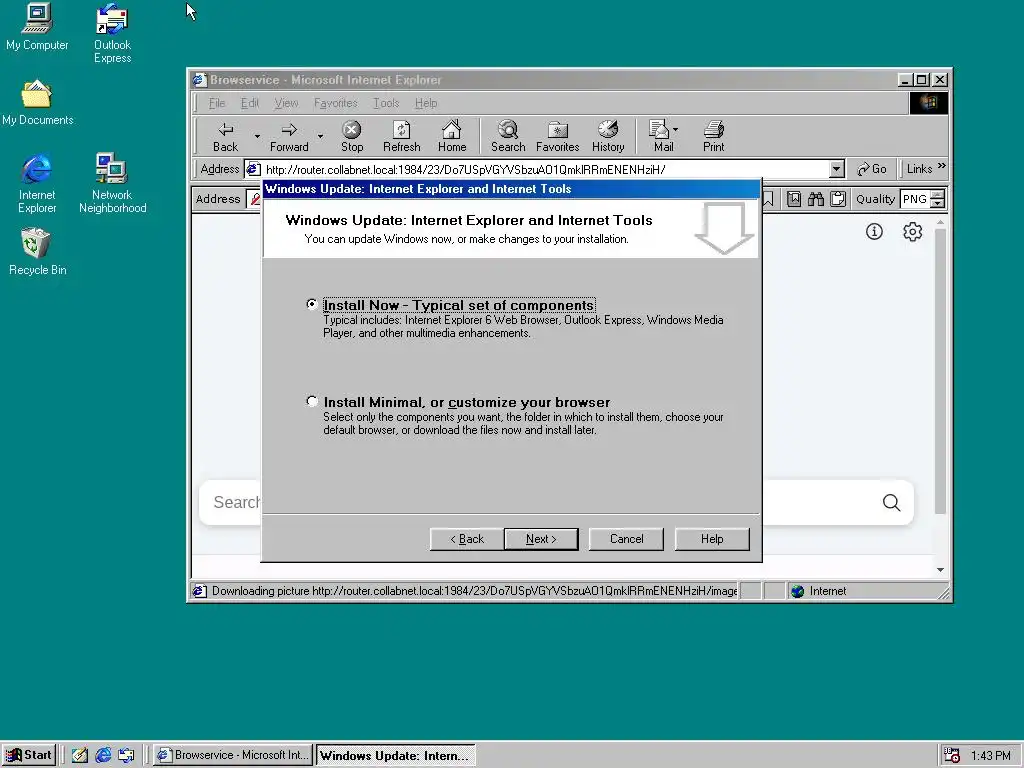Launch Internet Explorer from quick launch bar
The height and width of the screenshot is (768, 1024).
coord(103,756)
